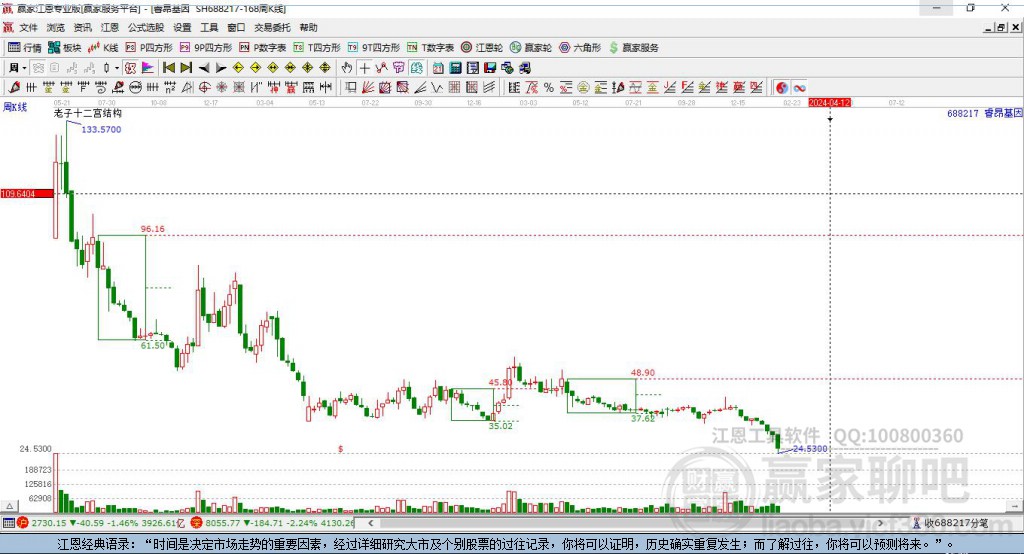Viewport: 1024px width, 554px height.
Task: Minimize the inner chart window
Action: click(x=989, y=27)
